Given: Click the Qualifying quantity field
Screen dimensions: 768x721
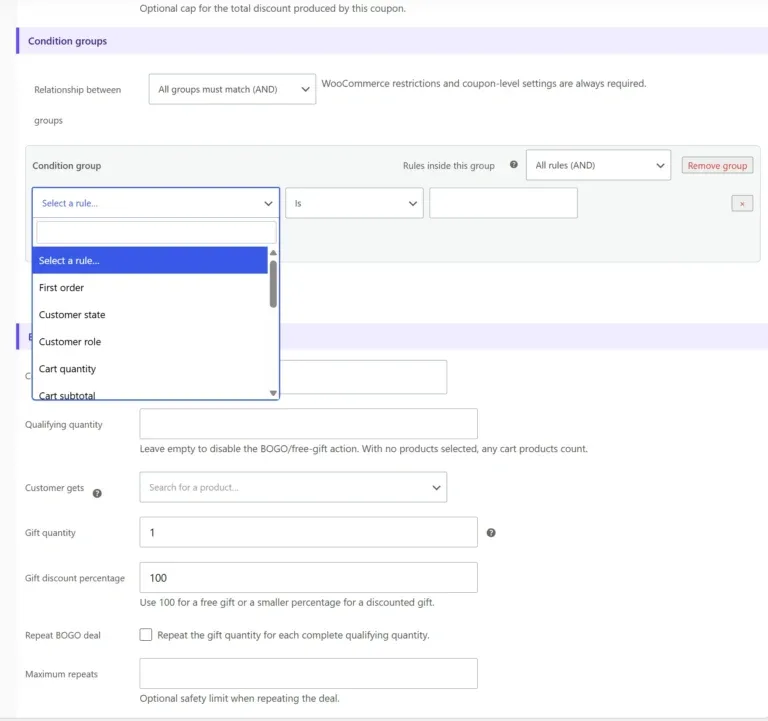Looking at the screenshot, I should [x=309, y=424].
